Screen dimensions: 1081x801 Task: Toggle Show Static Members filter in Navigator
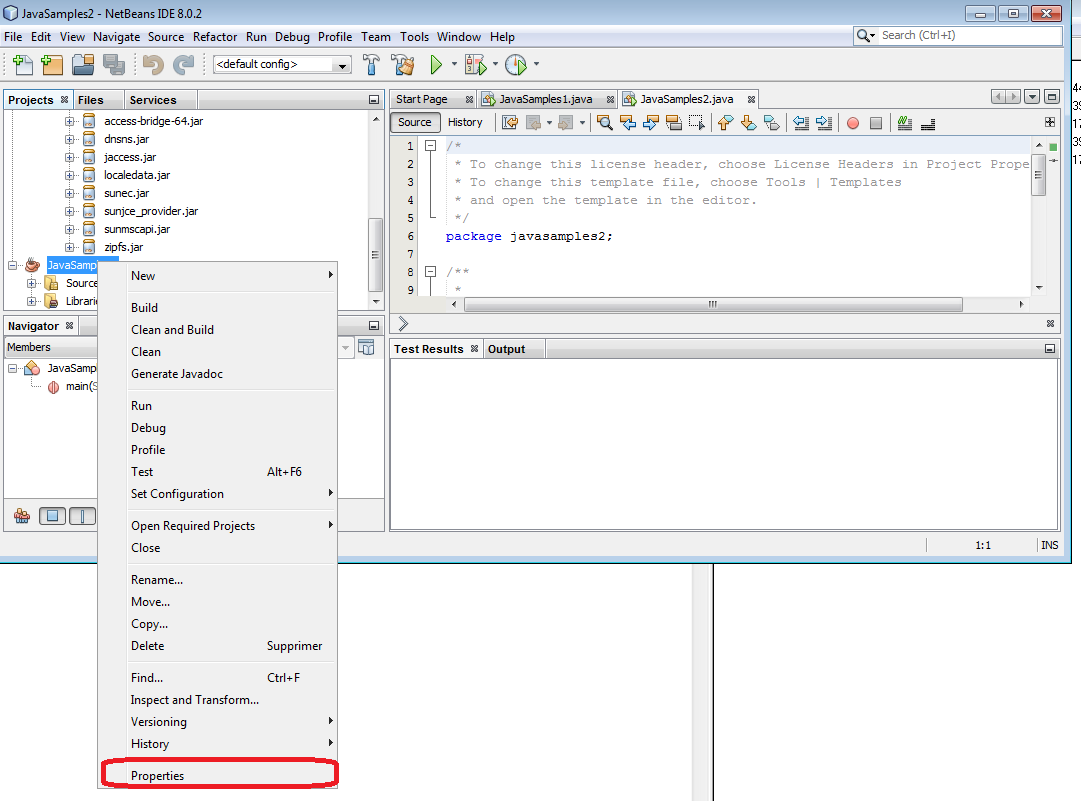pos(83,516)
